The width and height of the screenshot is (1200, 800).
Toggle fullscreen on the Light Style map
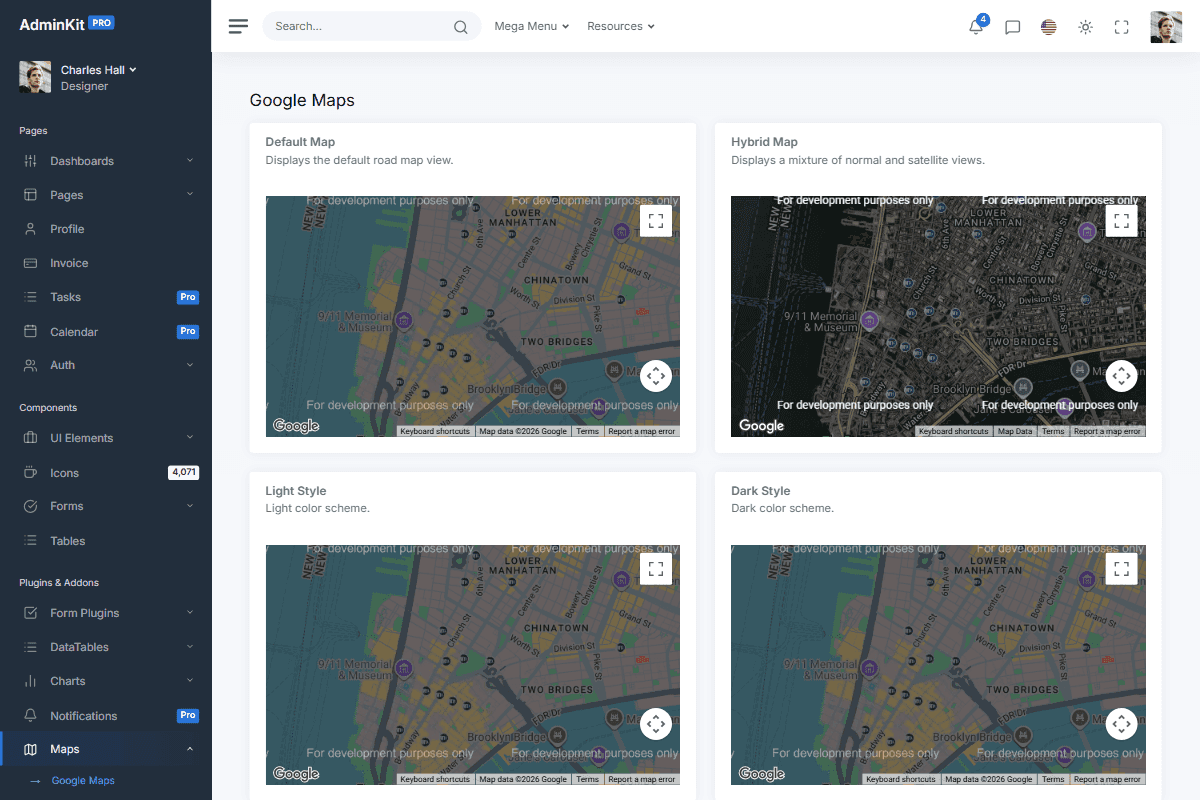pos(656,569)
